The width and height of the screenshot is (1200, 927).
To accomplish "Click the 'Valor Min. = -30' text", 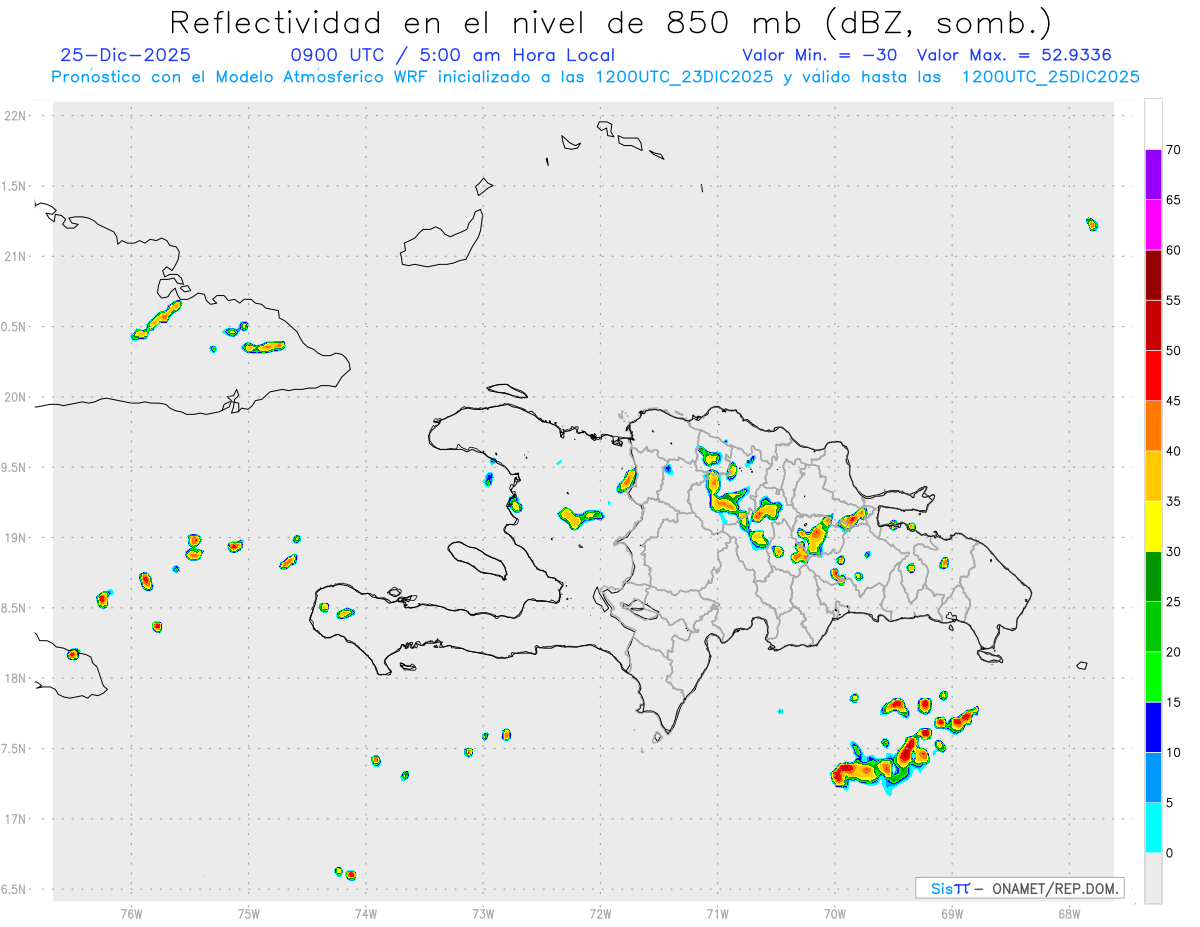I will [819, 55].
